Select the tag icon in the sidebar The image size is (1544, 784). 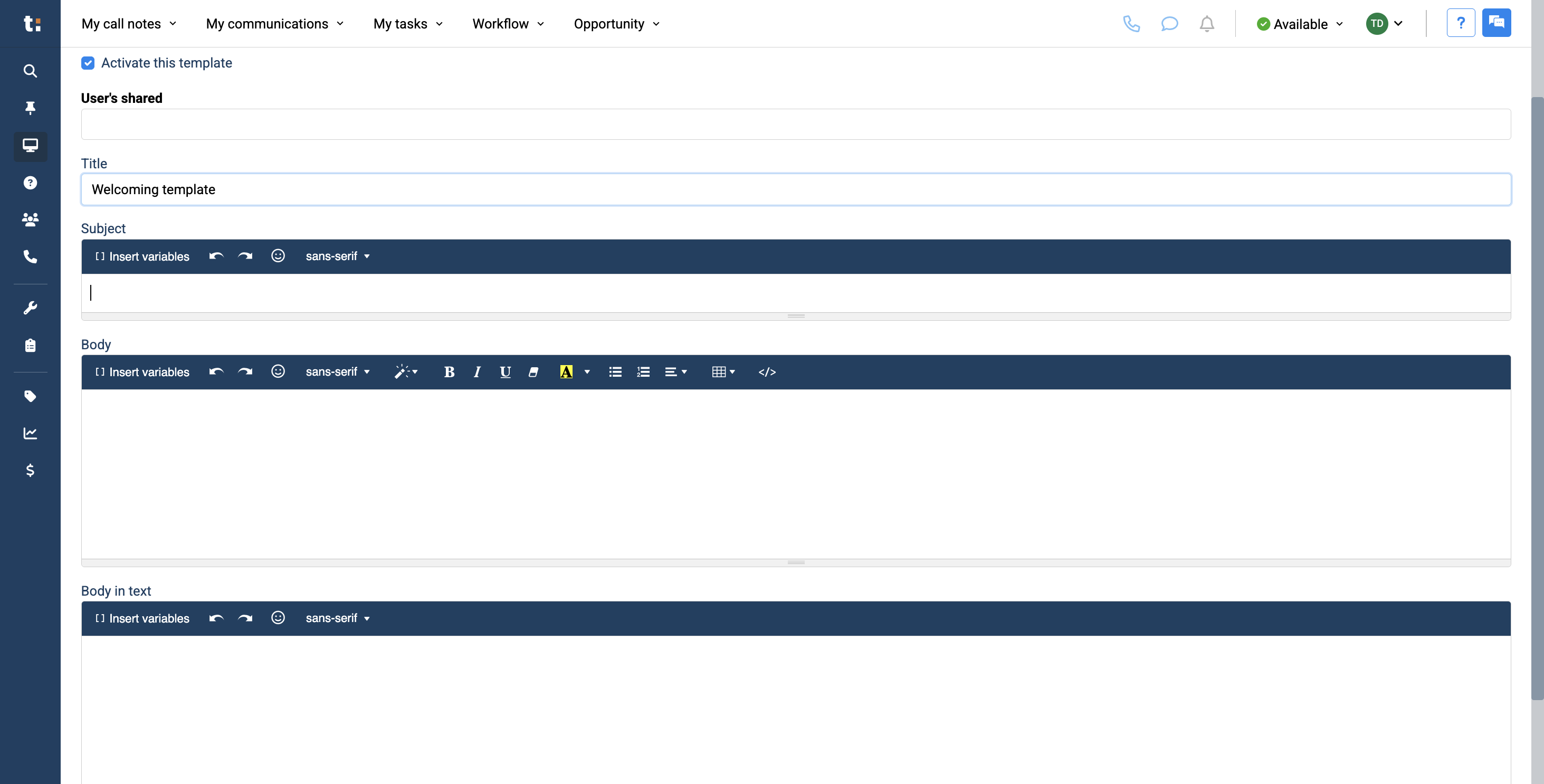pyautogui.click(x=30, y=396)
